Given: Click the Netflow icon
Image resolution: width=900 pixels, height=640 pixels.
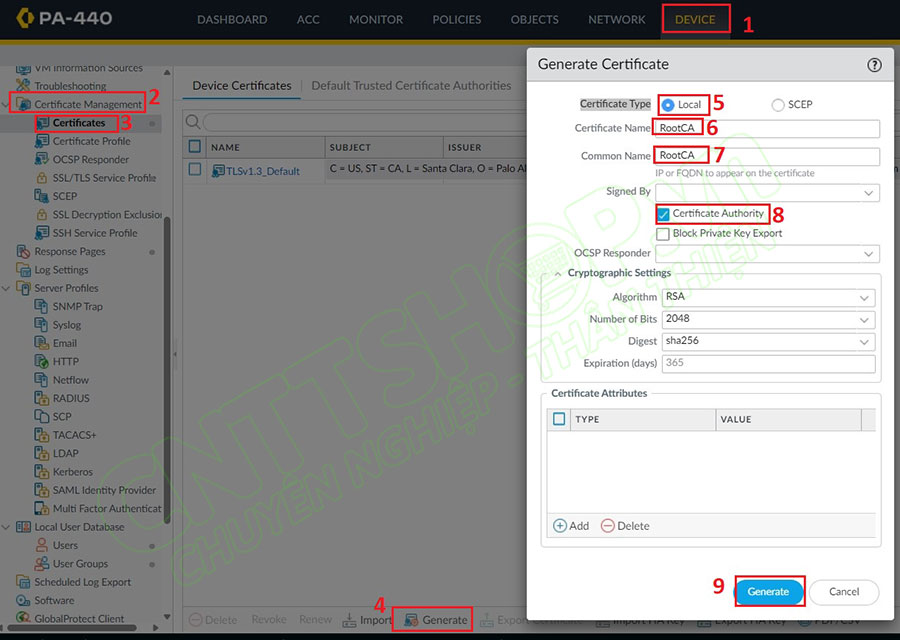Looking at the screenshot, I should coord(42,379).
